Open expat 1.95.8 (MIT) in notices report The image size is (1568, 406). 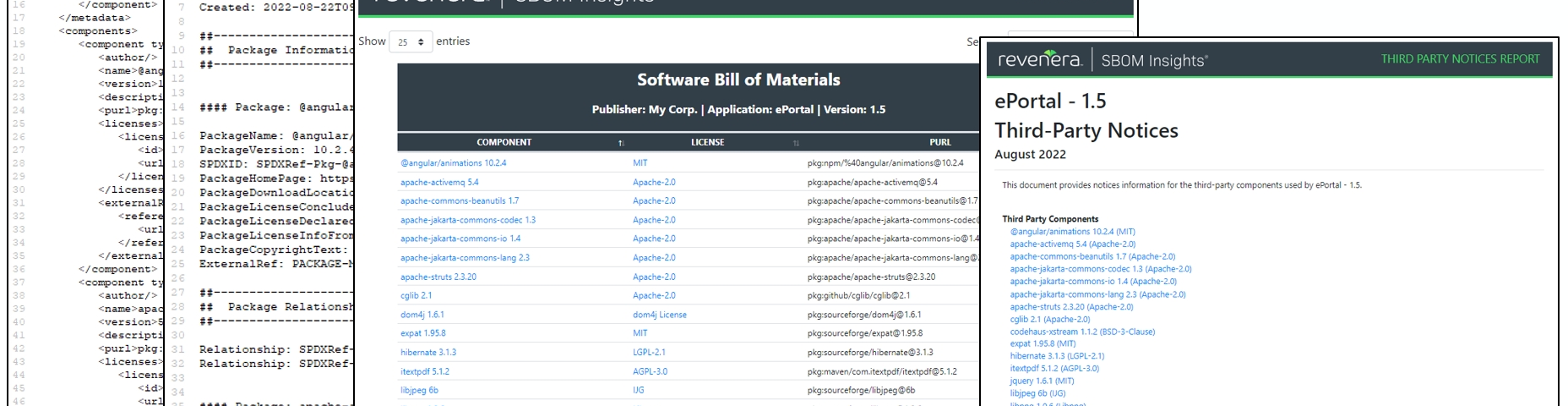(1043, 344)
